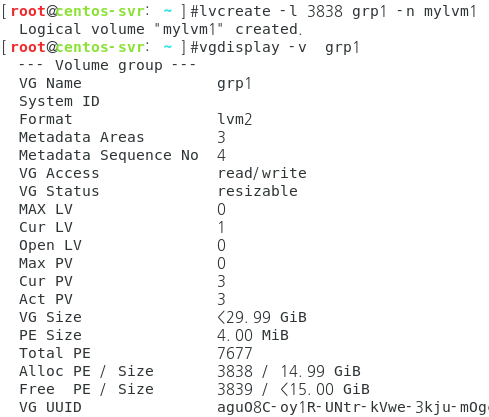
Task: Click the Total PE label
Action: pyautogui.click(x=55, y=353)
